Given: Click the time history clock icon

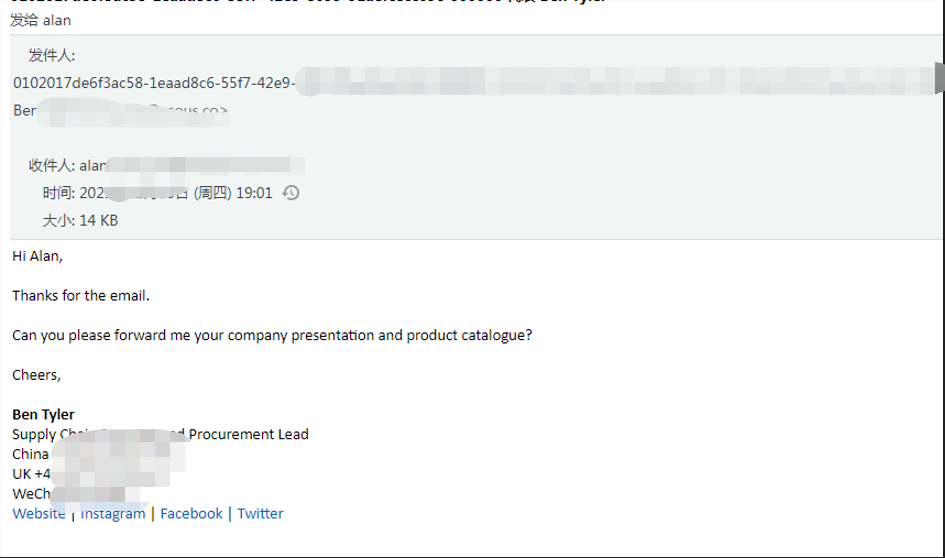Looking at the screenshot, I should pyautogui.click(x=291, y=193).
